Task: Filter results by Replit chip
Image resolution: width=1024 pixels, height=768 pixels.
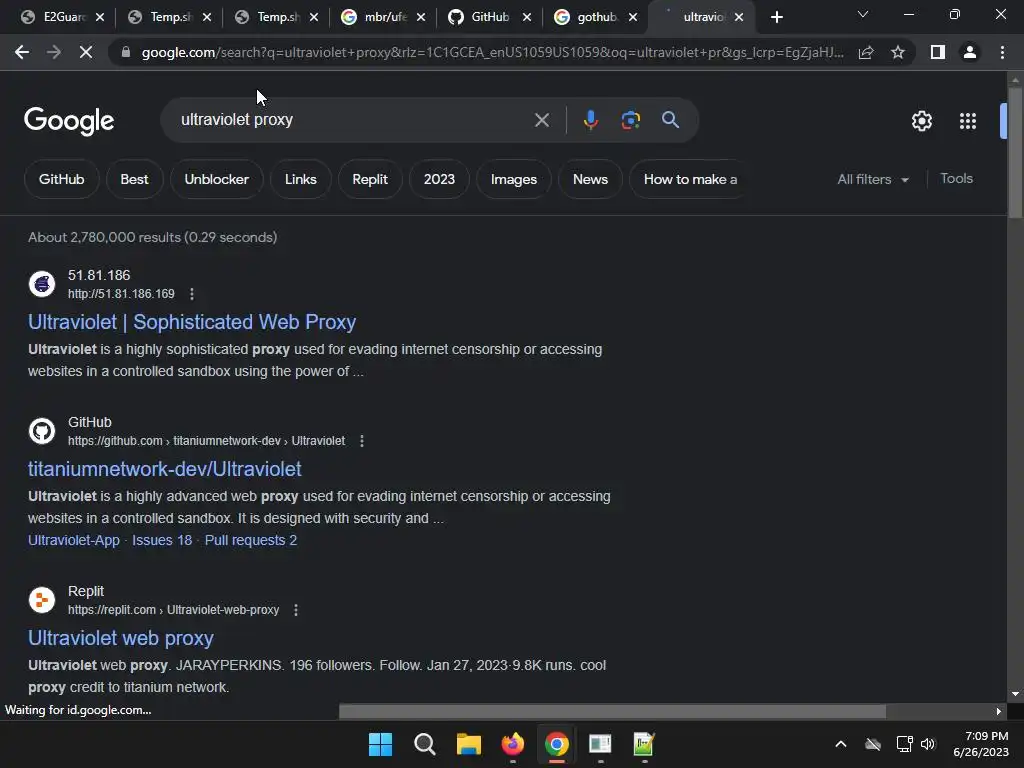Action: [x=370, y=180]
